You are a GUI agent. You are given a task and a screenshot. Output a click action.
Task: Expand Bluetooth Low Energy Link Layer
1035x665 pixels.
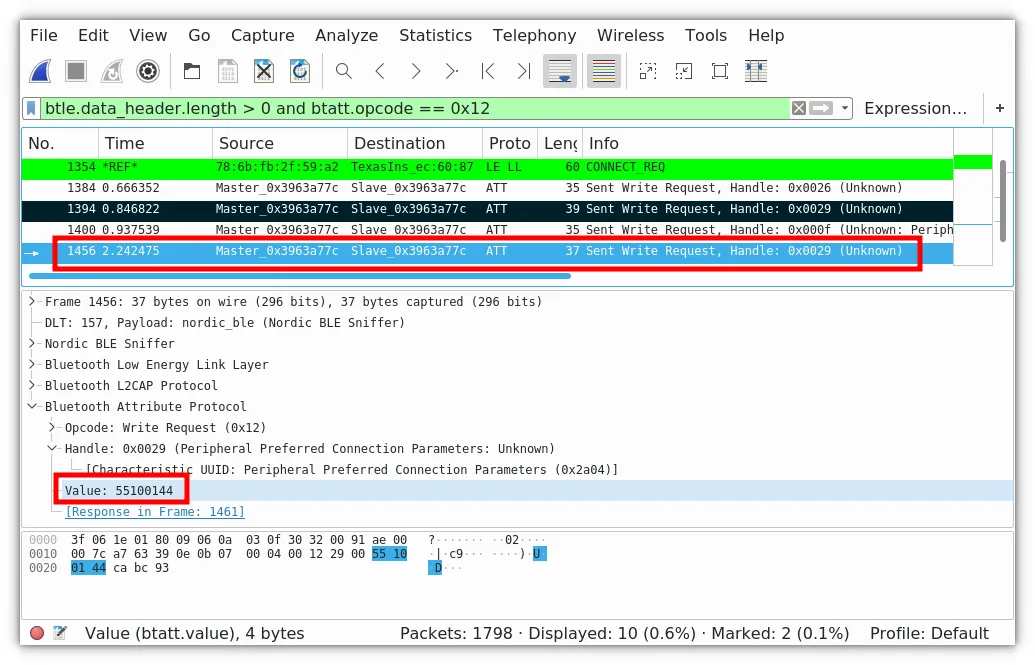pos(32,365)
